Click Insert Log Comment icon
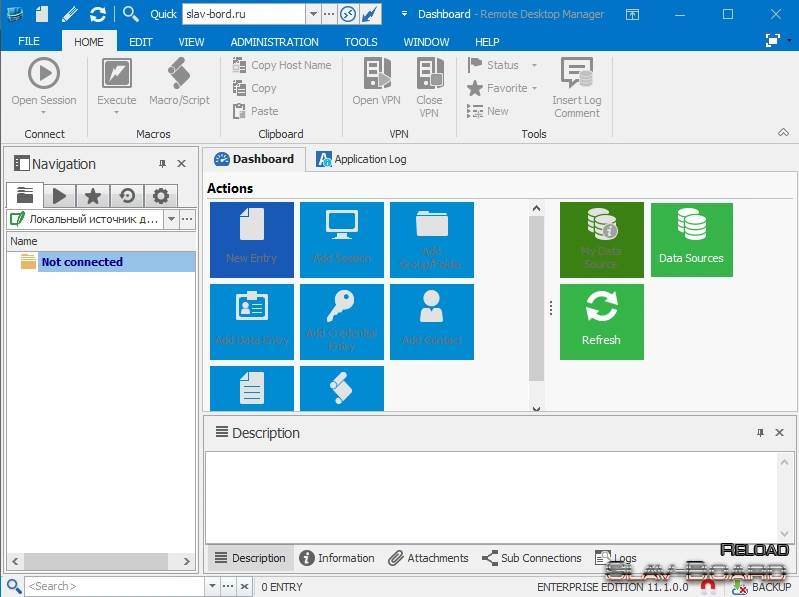The image size is (799, 597). coord(577,73)
